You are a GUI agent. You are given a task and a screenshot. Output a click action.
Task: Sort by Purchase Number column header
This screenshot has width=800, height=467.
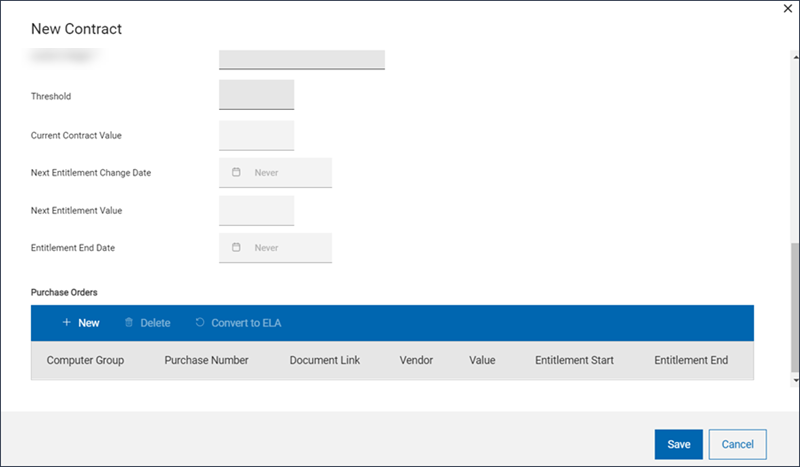point(206,360)
